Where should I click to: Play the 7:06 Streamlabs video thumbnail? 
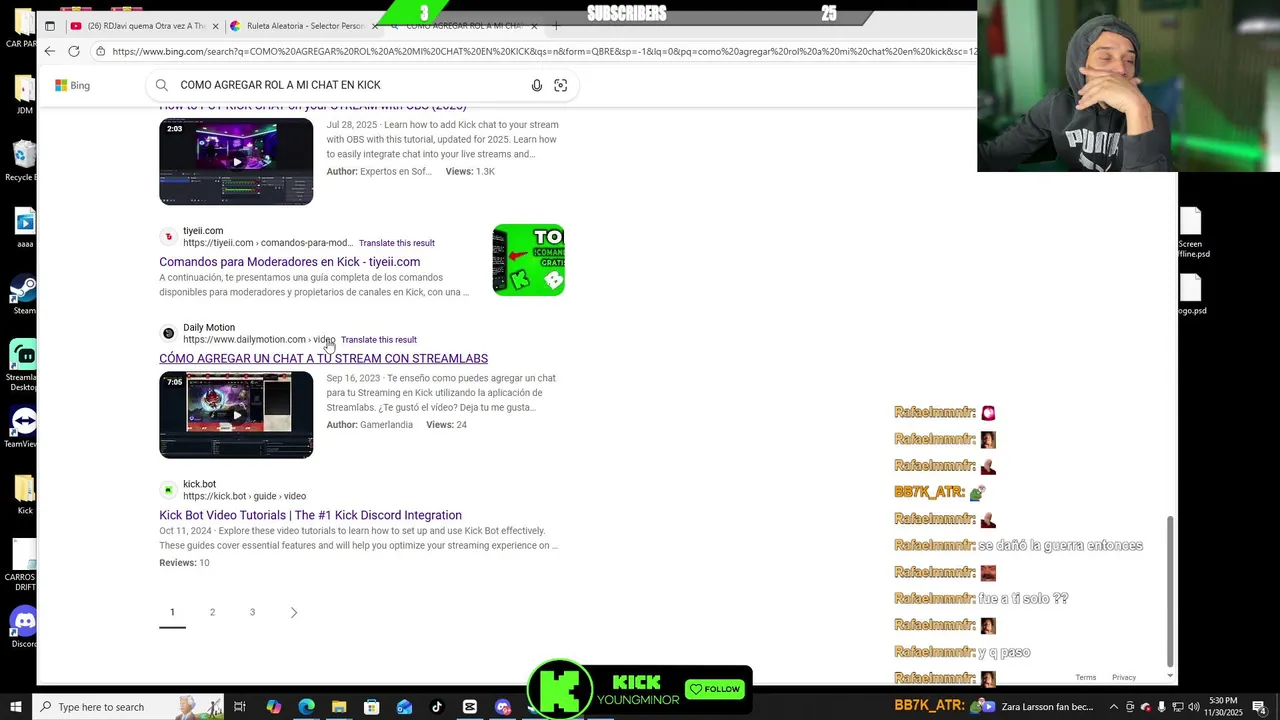tap(236, 415)
